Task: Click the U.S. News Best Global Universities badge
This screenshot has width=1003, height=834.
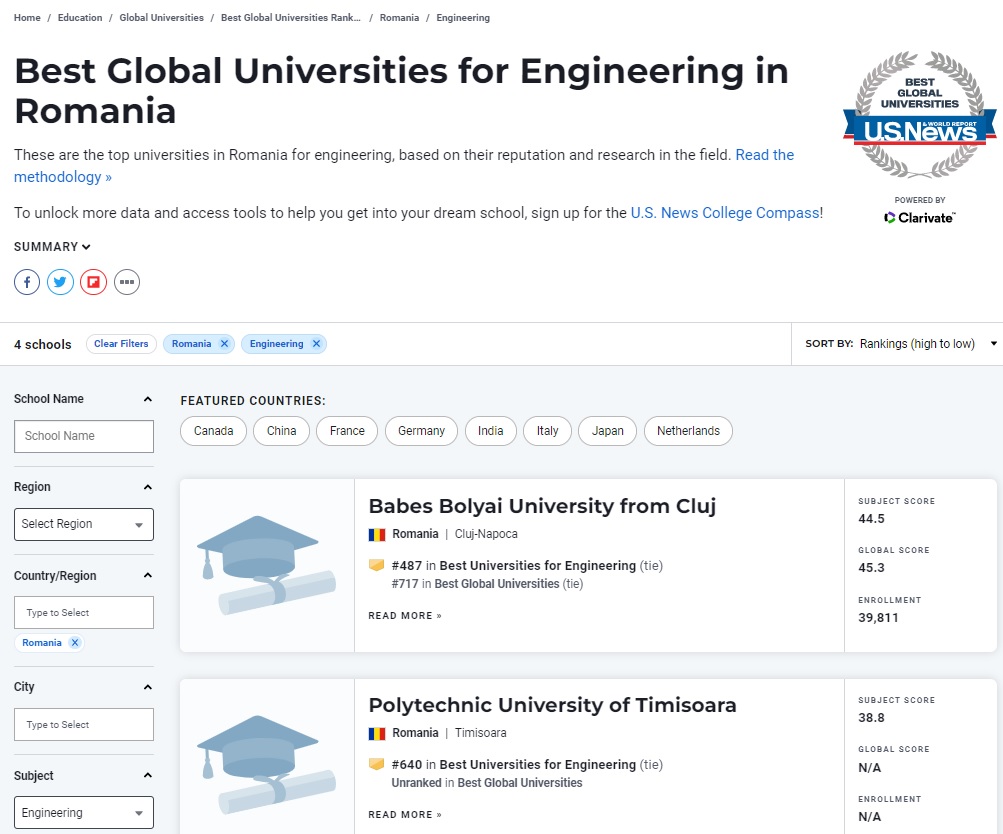Action: click(919, 115)
